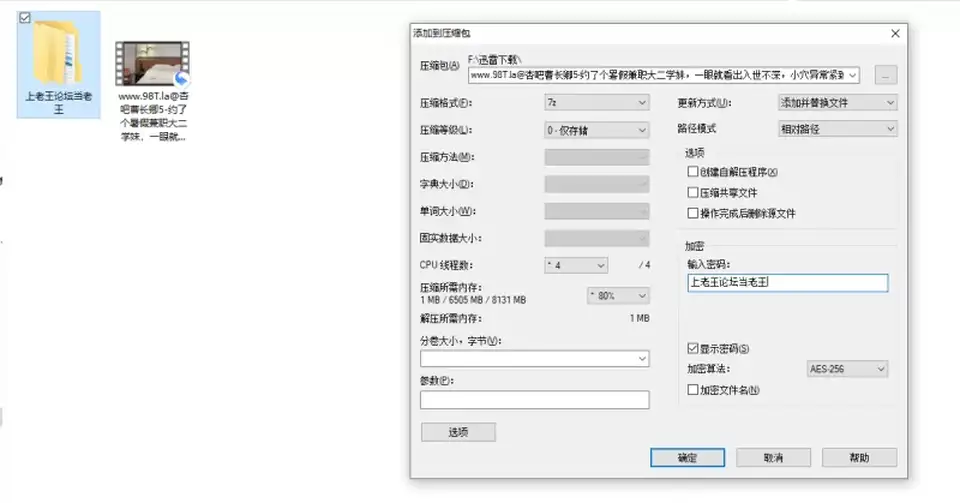Open the 分卷大小 combo box

pos(534,359)
